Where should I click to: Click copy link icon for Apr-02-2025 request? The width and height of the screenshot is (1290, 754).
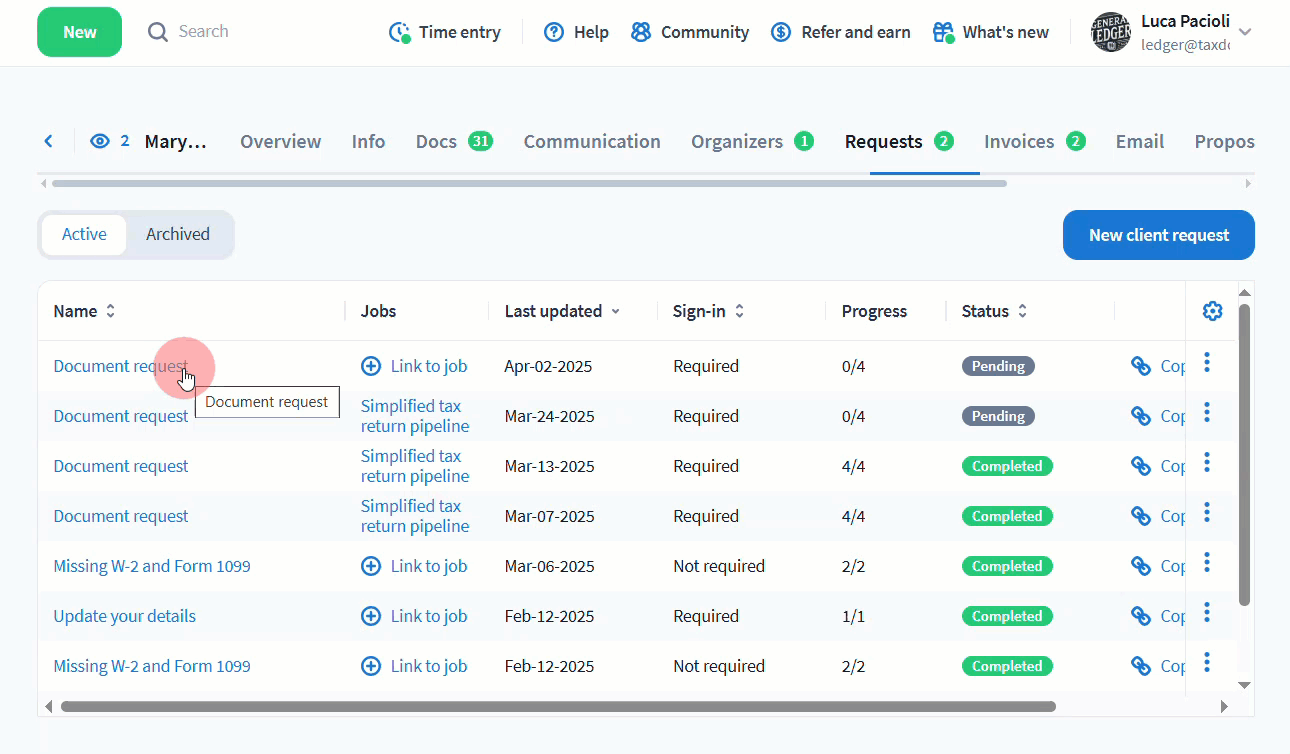pos(1141,366)
